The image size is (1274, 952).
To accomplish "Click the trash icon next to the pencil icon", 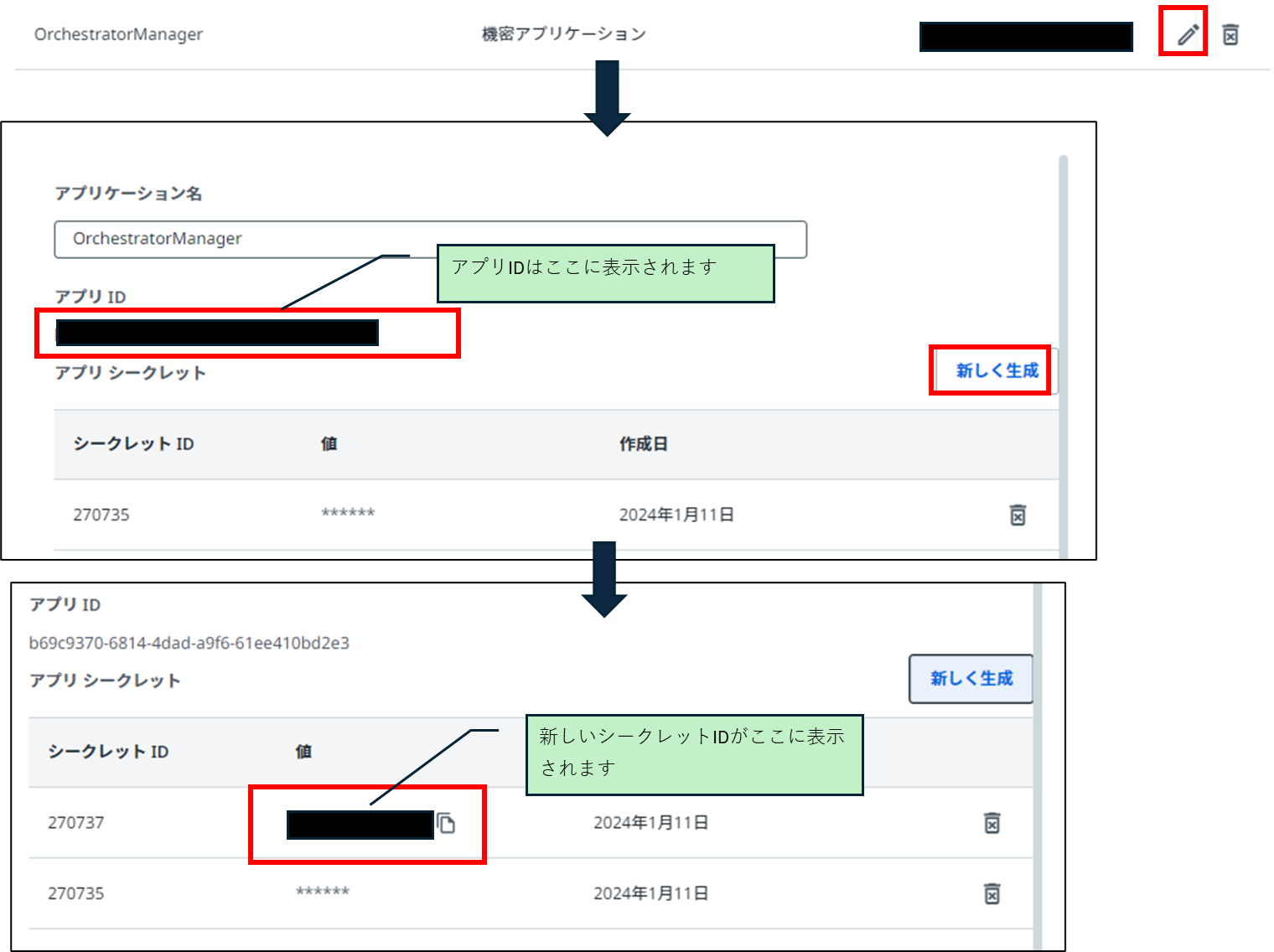I will [1230, 34].
